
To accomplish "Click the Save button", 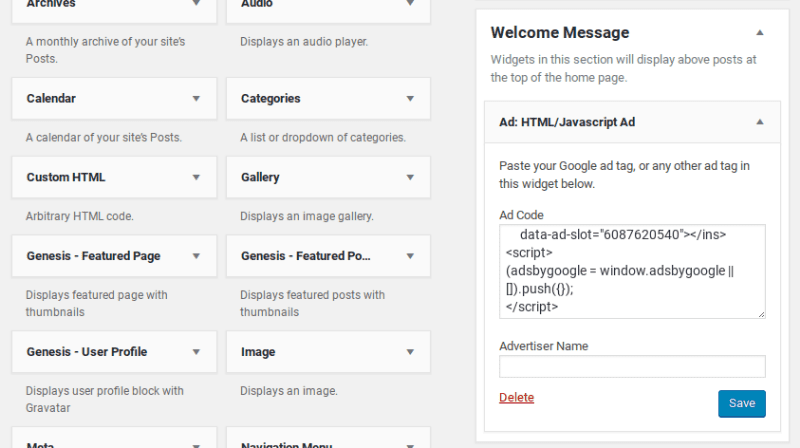I will coord(742,404).
